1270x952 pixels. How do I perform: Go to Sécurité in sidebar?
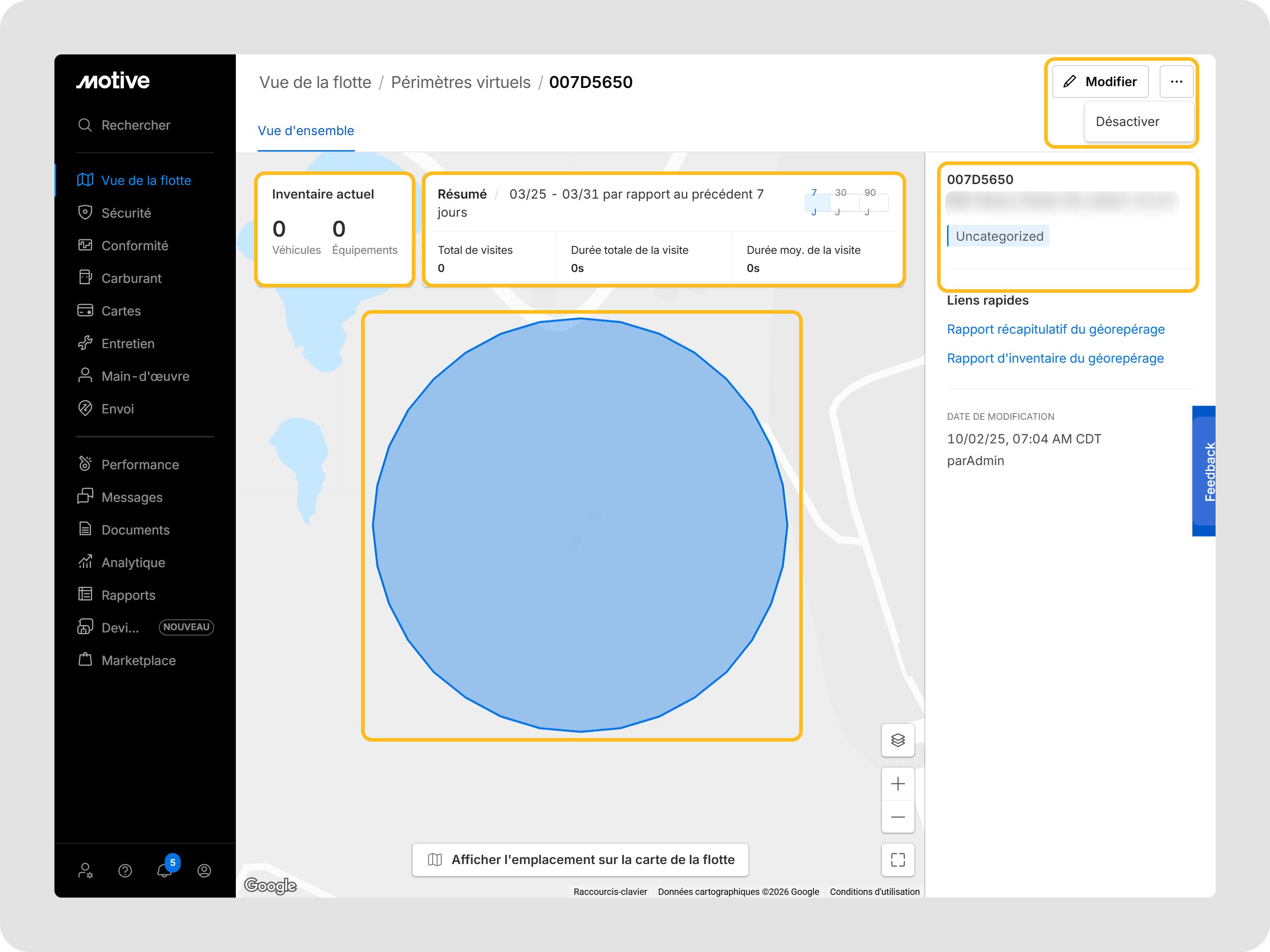coord(126,213)
